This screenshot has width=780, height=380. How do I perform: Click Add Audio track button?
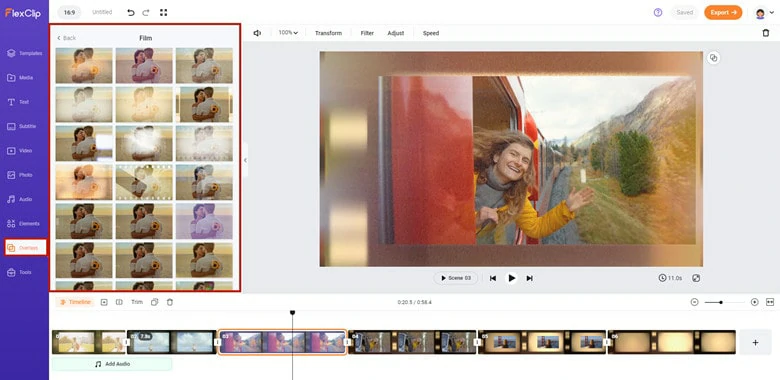(x=112, y=364)
